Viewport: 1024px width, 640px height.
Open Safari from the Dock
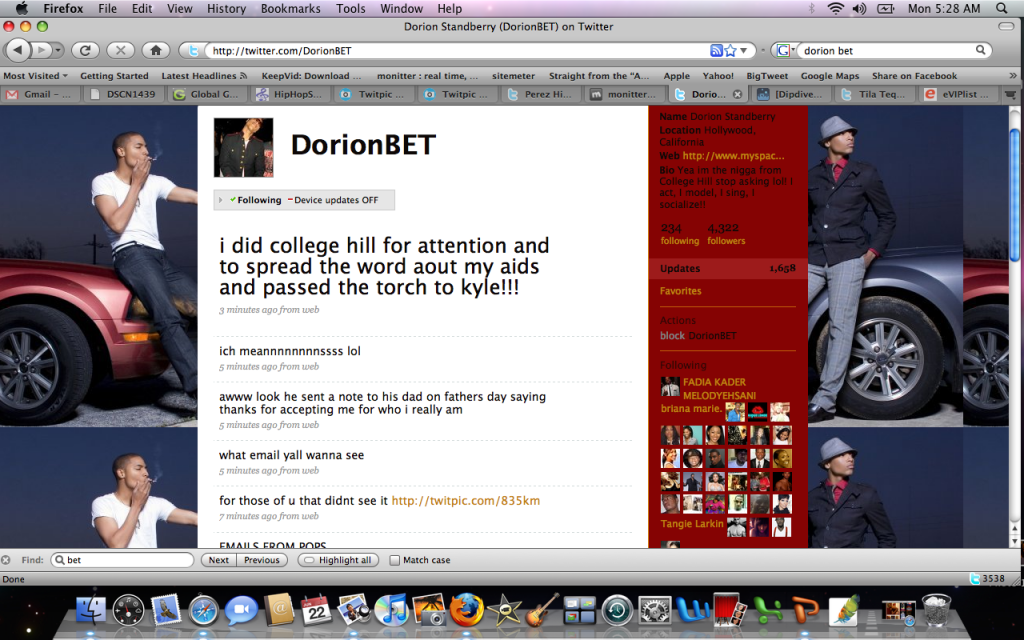(x=203, y=609)
